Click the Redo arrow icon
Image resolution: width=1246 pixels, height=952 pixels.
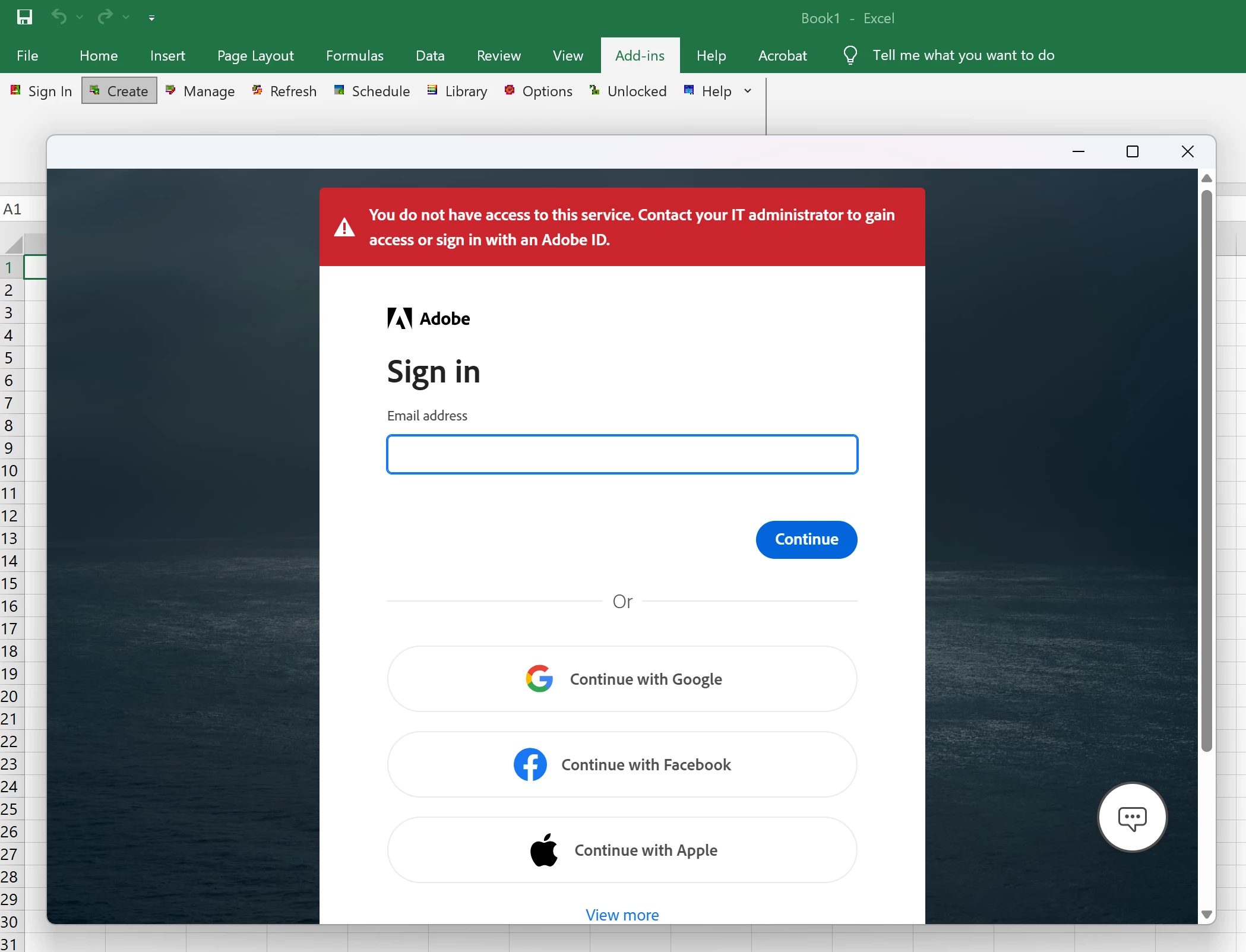(105, 17)
